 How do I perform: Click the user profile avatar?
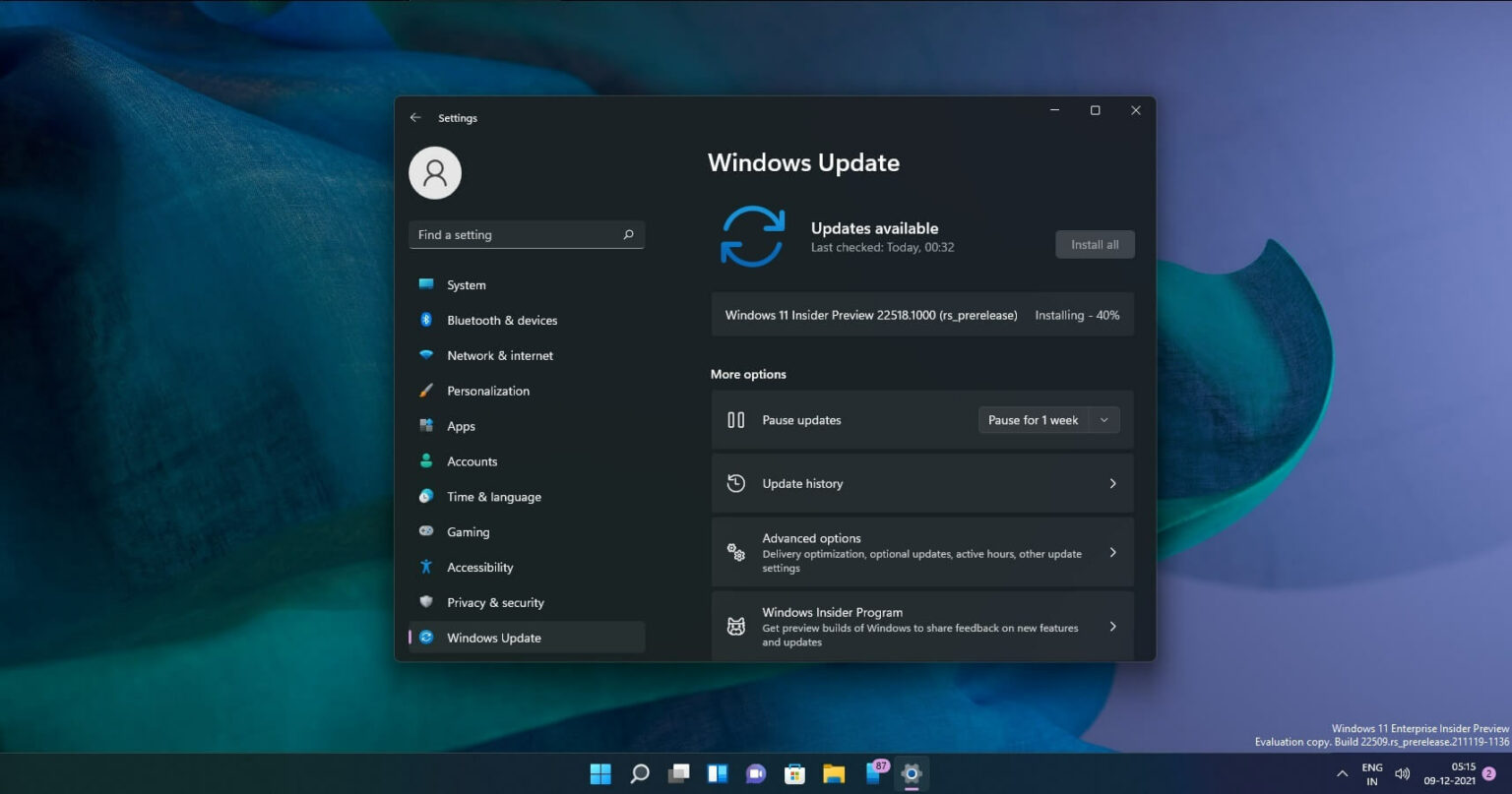click(x=435, y=172)
